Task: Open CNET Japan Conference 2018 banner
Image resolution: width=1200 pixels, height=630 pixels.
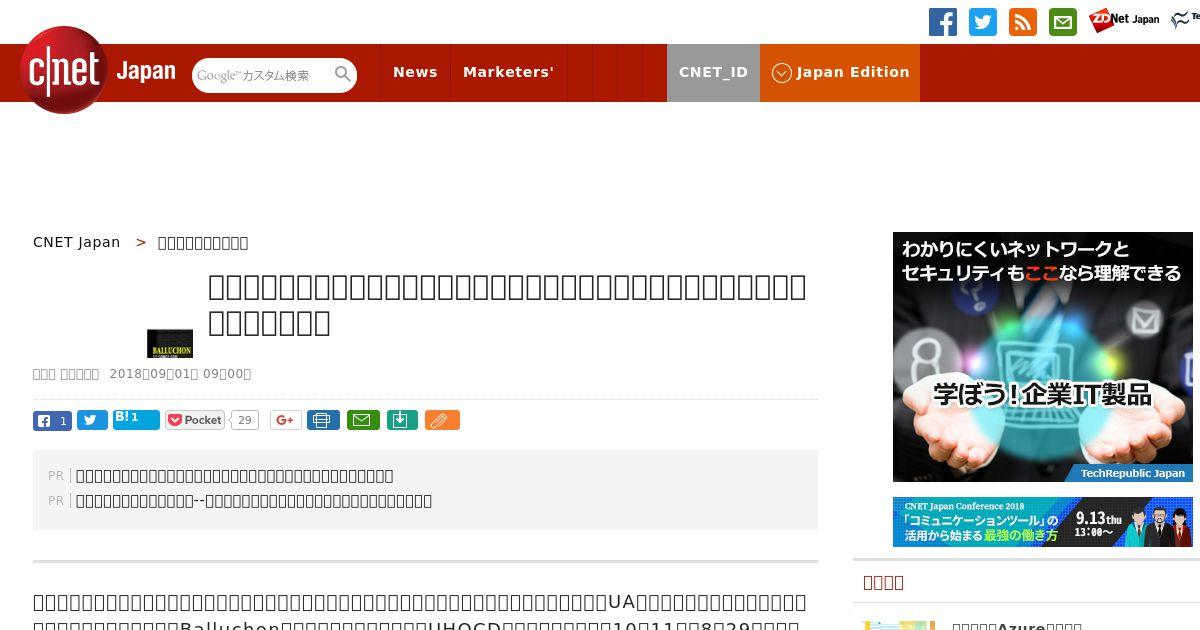Action: [x=1043, y=522]
